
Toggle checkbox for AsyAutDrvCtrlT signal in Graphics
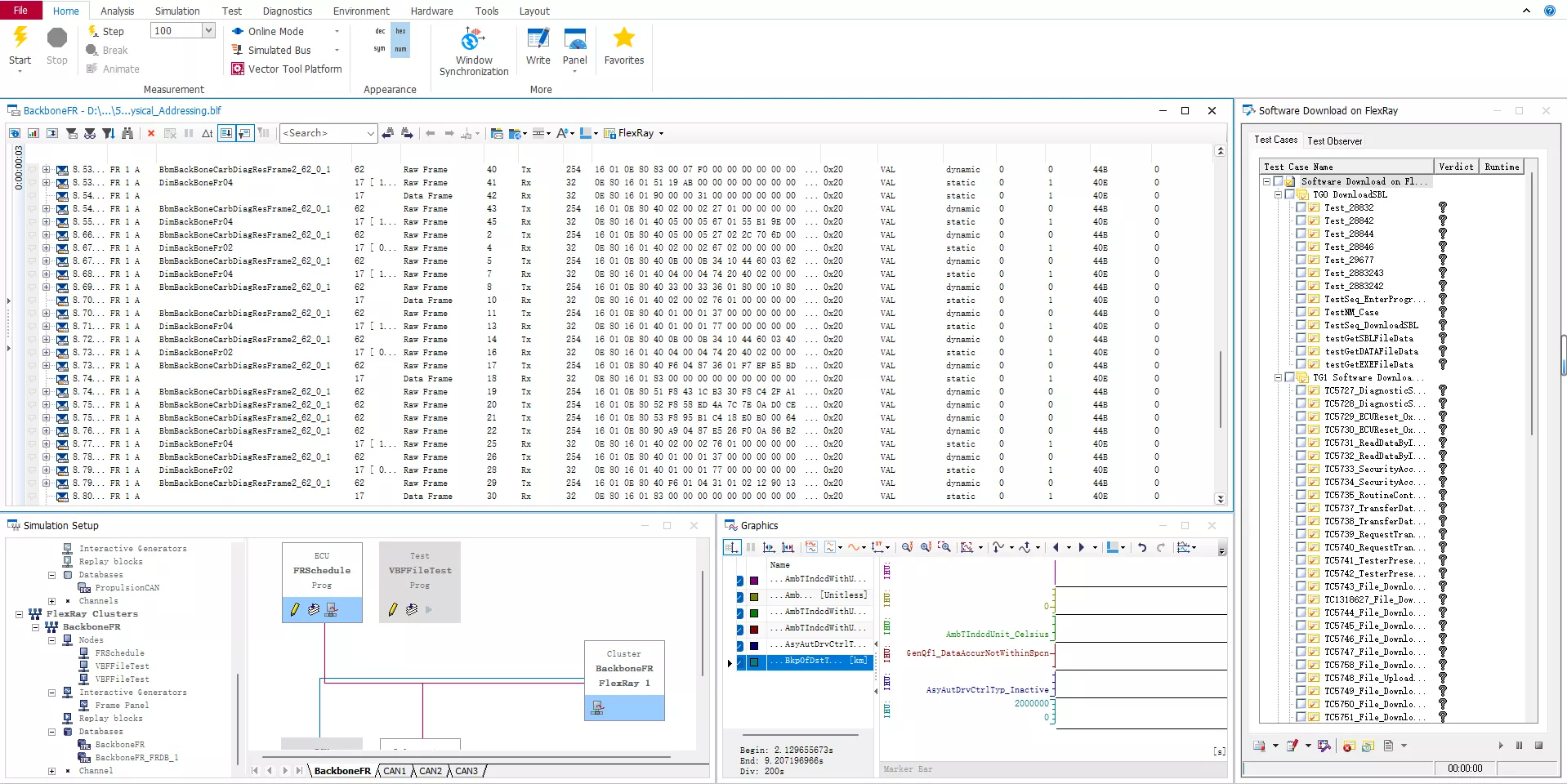pyautogui.click(x=739, y=646)
